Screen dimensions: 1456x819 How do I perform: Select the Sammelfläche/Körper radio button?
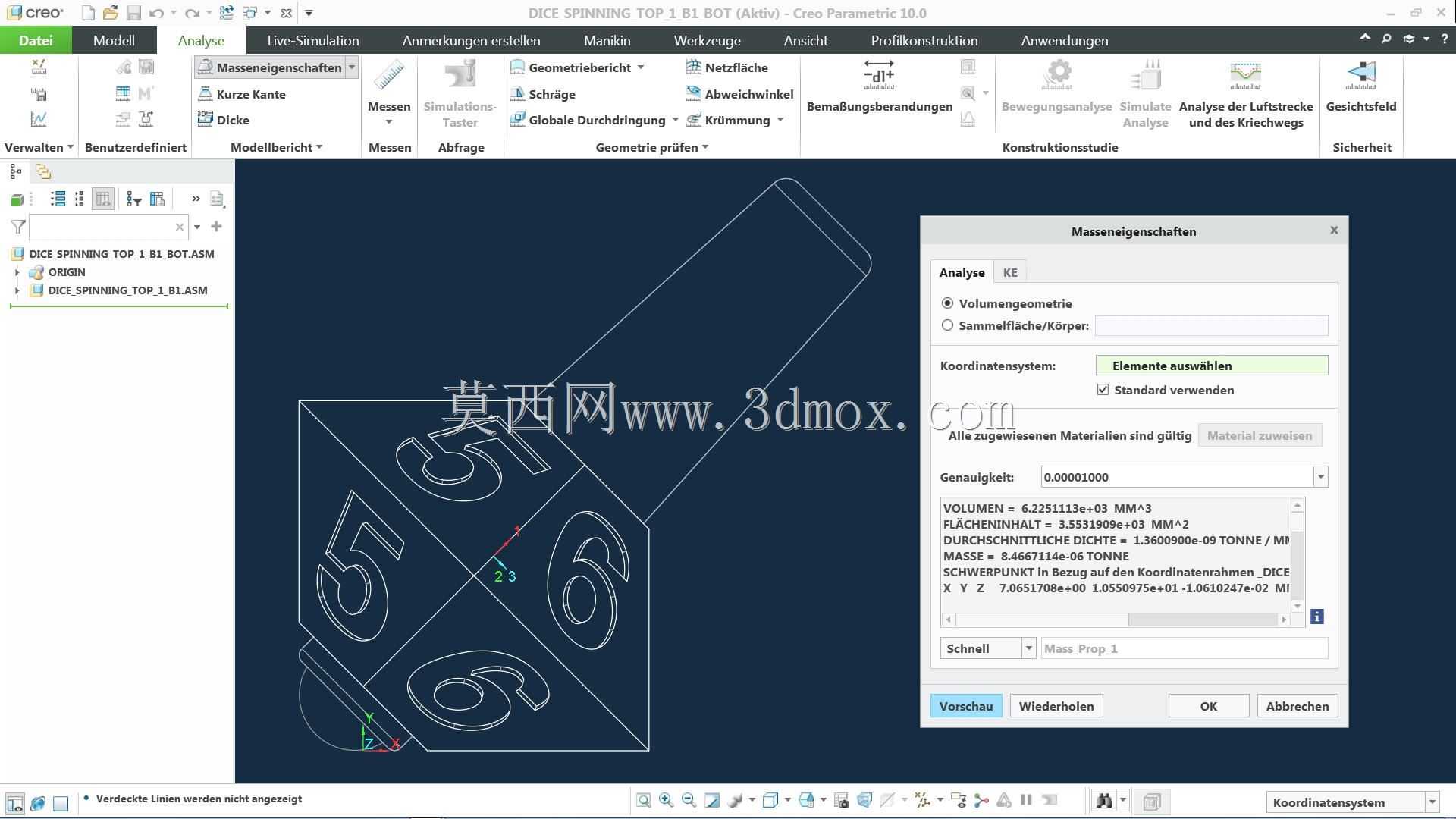[947, 325]
